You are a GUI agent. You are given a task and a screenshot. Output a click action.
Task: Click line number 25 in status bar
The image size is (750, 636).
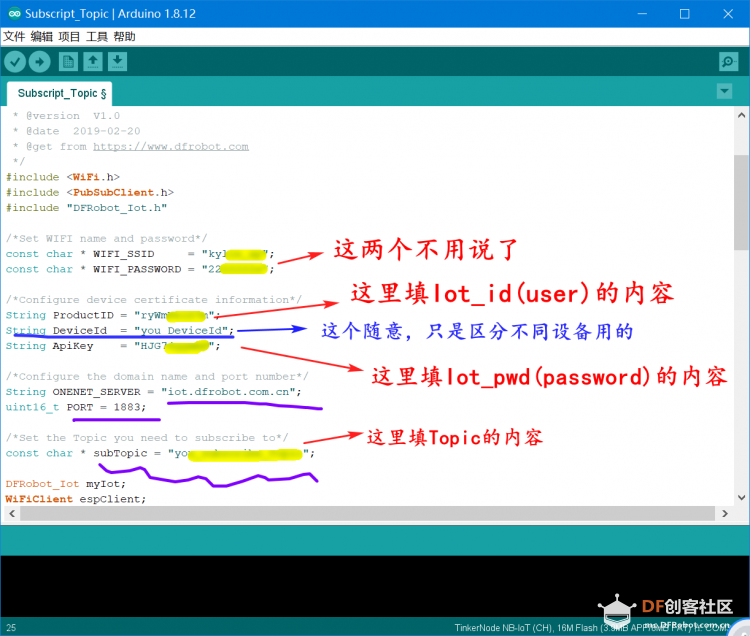pos(11,627)
